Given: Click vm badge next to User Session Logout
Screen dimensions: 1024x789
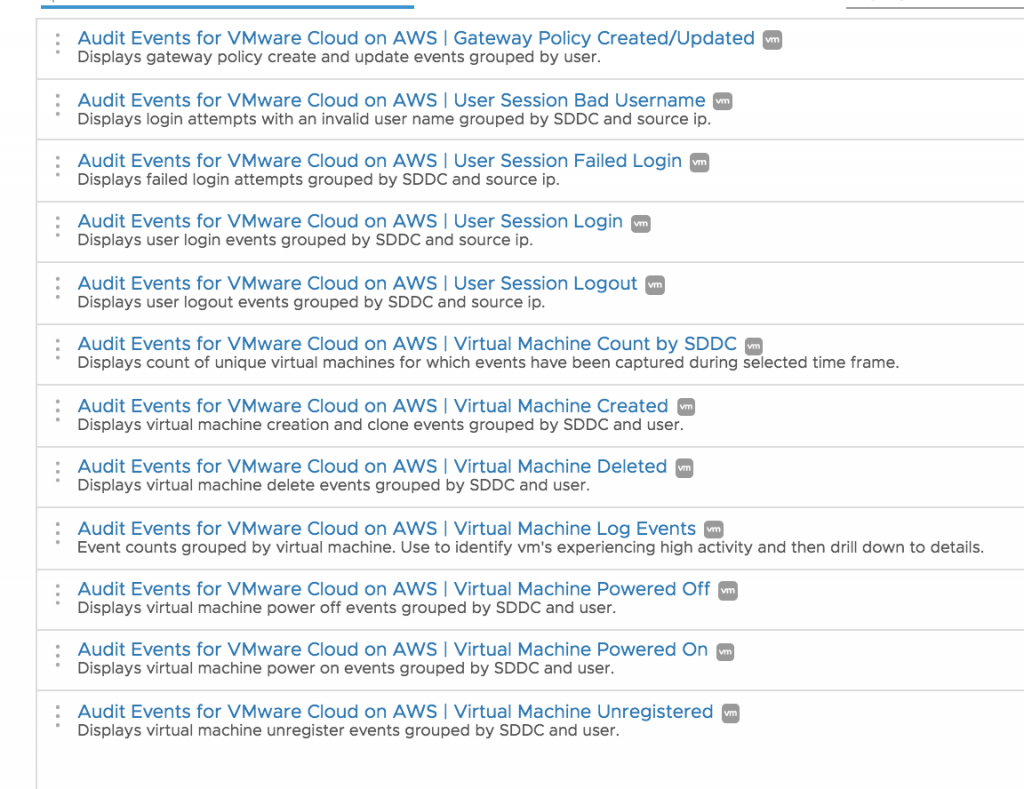Looking at the screenshot, I should click(655, 285).
